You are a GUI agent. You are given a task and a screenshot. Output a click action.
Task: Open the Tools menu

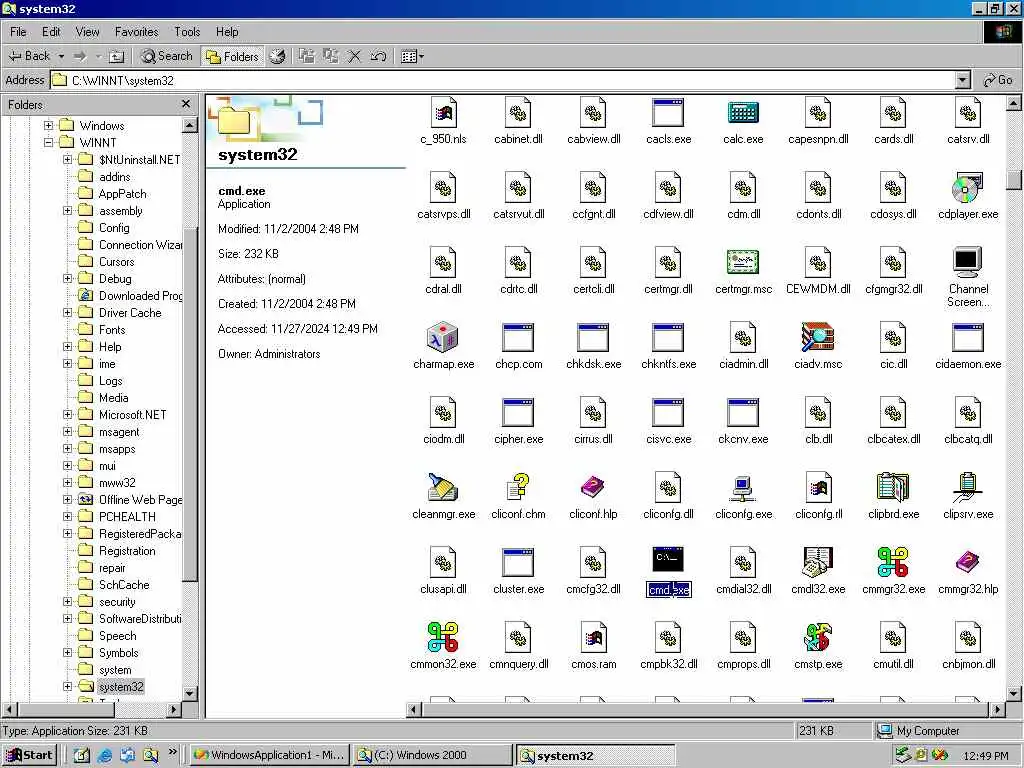coord(187,31)
